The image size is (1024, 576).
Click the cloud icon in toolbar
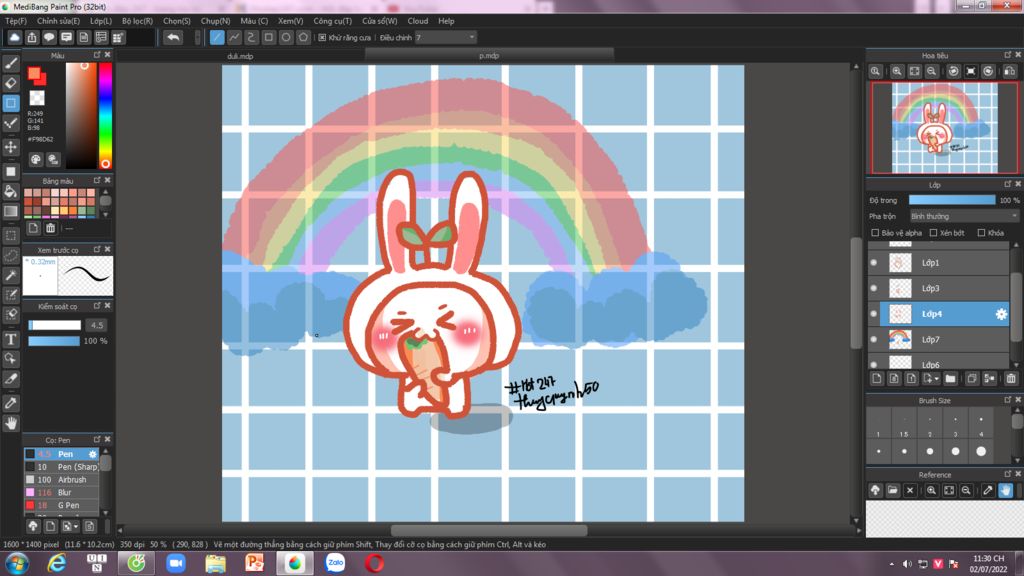(x=14, y=37)
